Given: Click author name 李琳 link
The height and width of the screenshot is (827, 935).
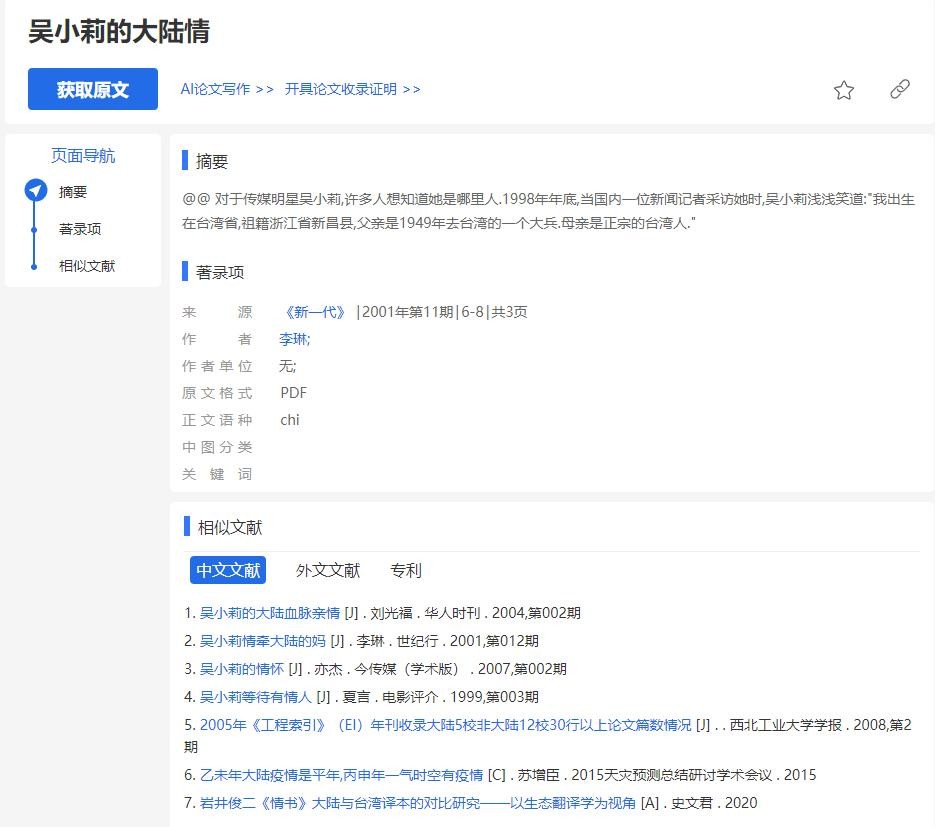Looking at the screenshot, I should click(294, 339).
